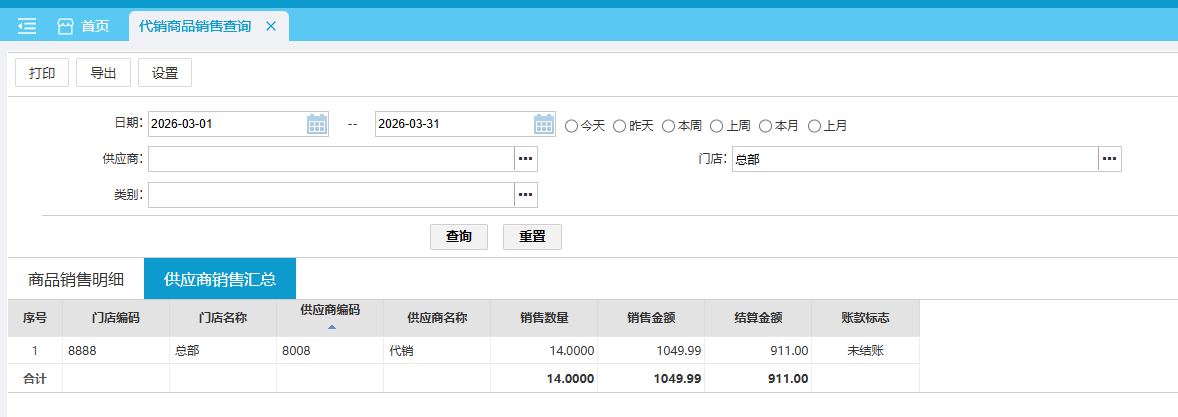
Task: Select the 今天 radio option
Action: (x=572, y=126)
